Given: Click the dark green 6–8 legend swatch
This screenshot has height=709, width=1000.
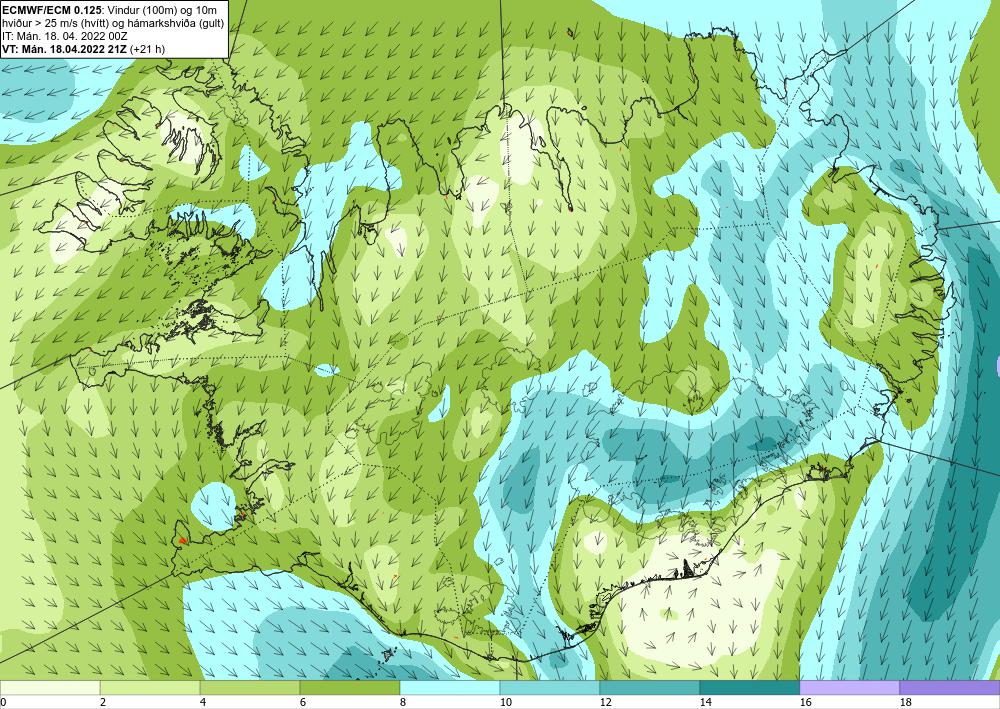Looking at the screenshot, I should (350, 688).
